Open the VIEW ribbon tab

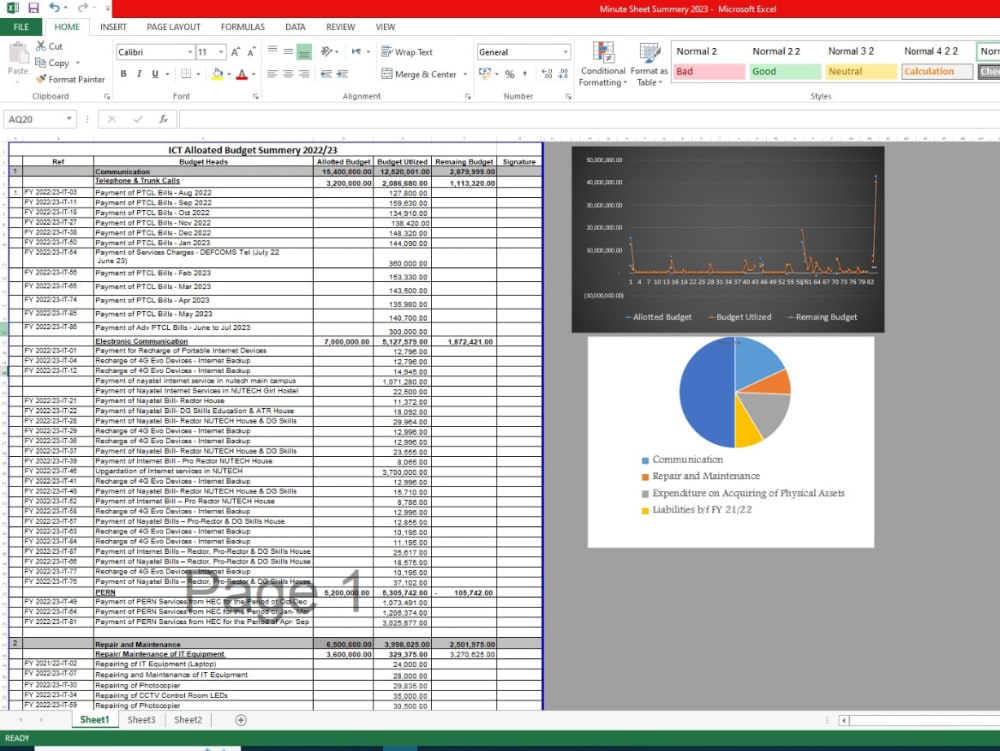coord(385,27)
